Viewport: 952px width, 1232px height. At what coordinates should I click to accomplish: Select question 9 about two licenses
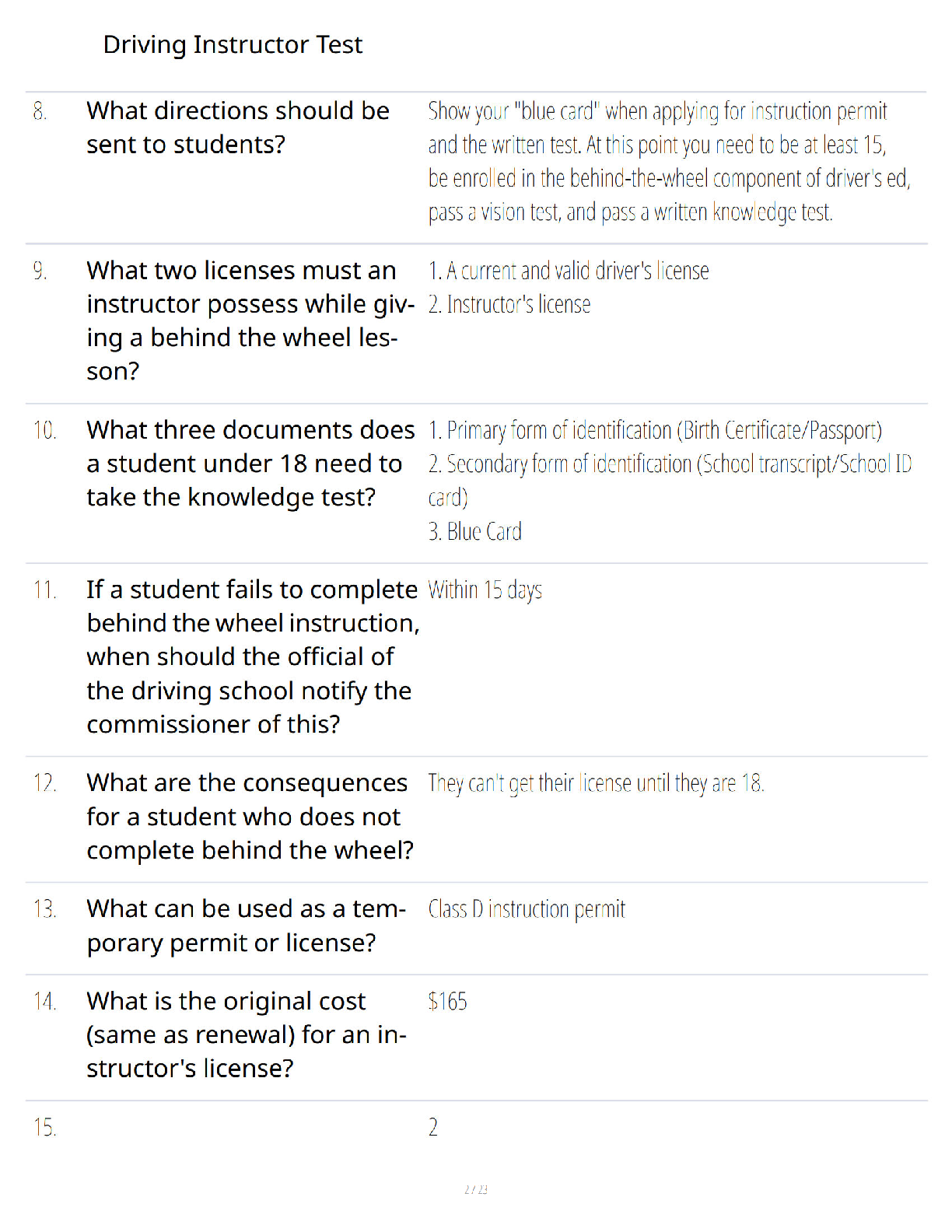250,320
